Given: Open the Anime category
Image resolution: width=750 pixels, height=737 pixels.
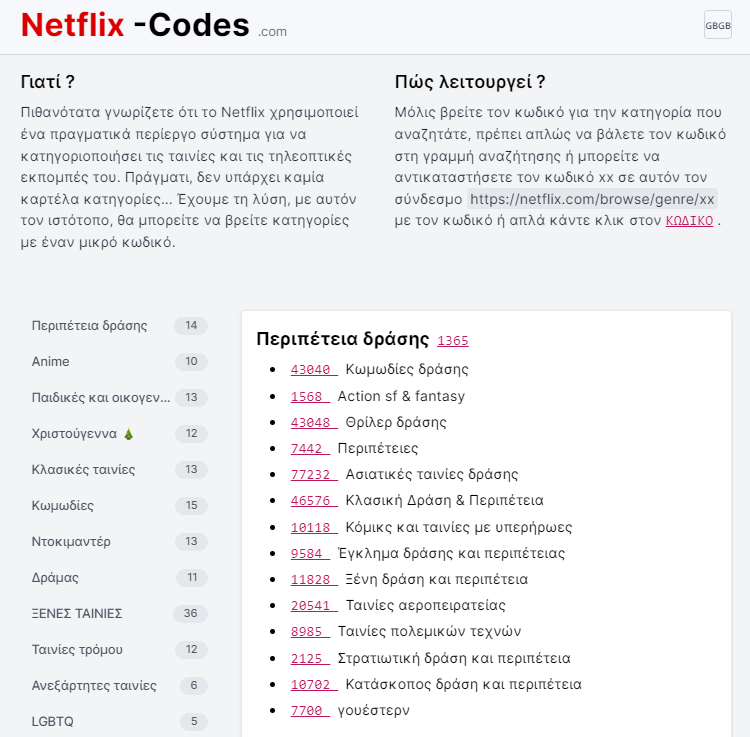Looking at the screenshot, I should pyautogui.click(x=119, y=362).
